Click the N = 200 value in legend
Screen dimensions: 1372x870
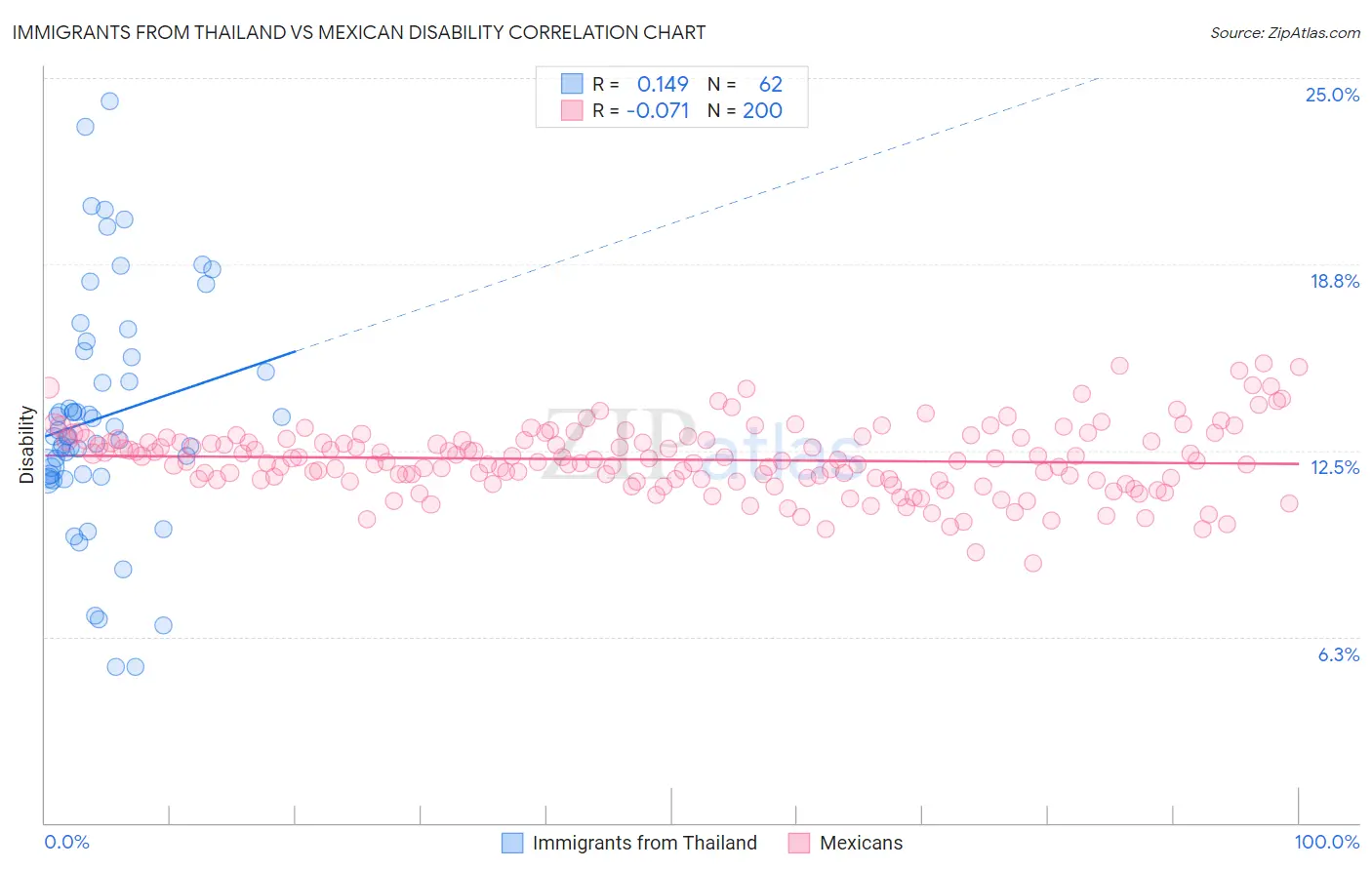[x=745, y=110]
